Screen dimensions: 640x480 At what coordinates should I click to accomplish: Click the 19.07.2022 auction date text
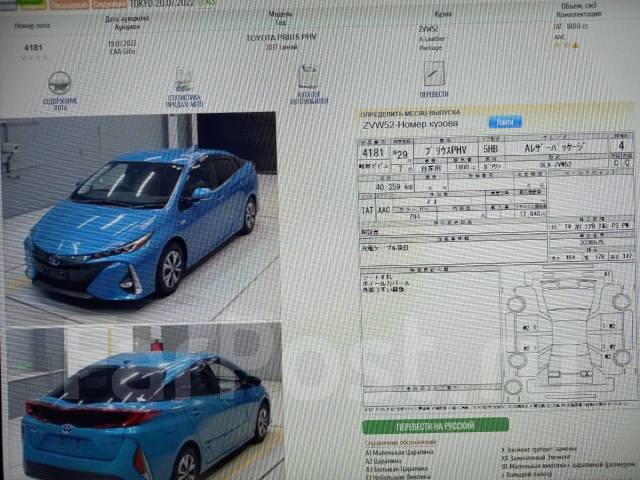click(122, 43)
